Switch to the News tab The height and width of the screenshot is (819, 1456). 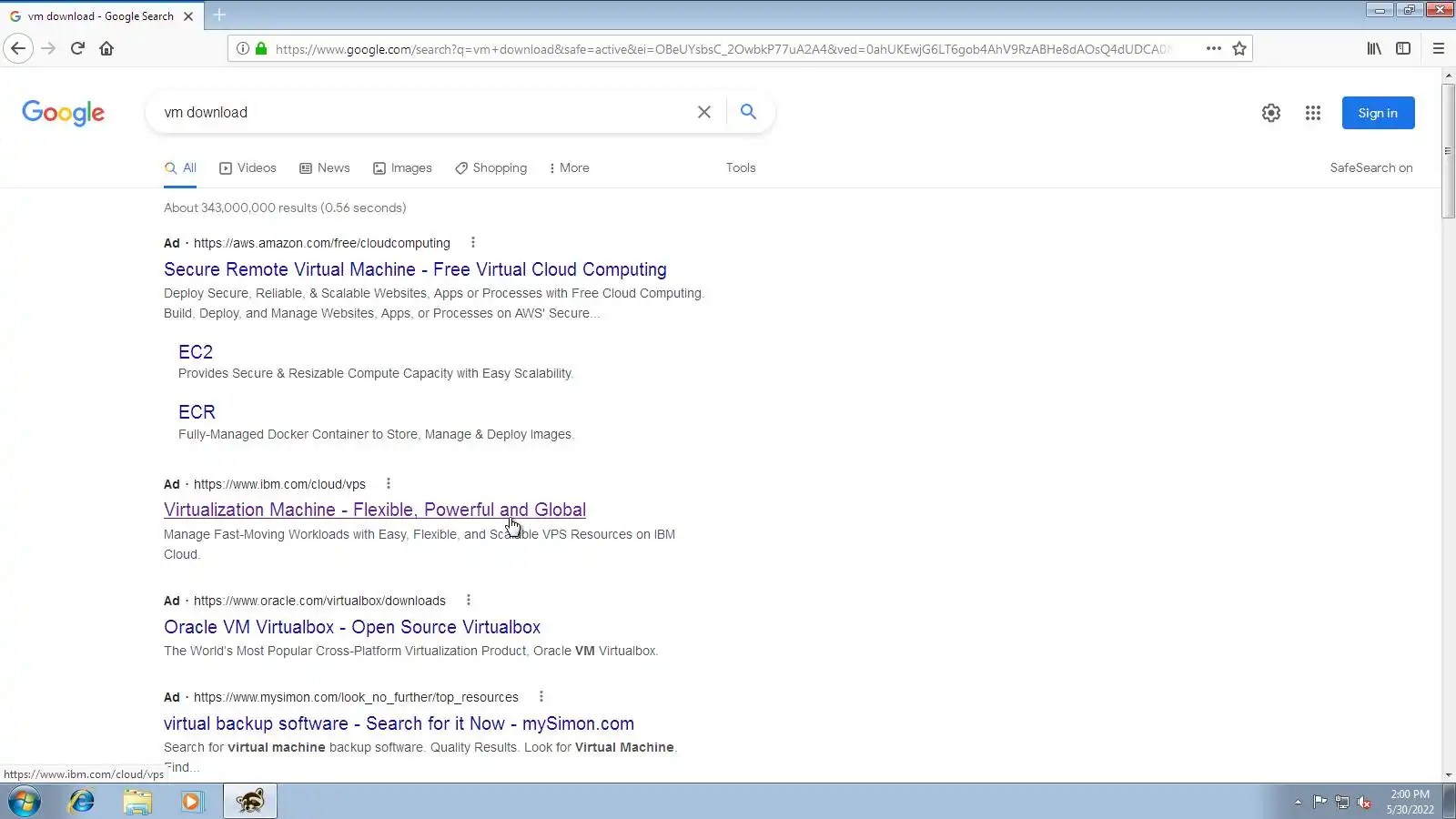tap(325, 168)
